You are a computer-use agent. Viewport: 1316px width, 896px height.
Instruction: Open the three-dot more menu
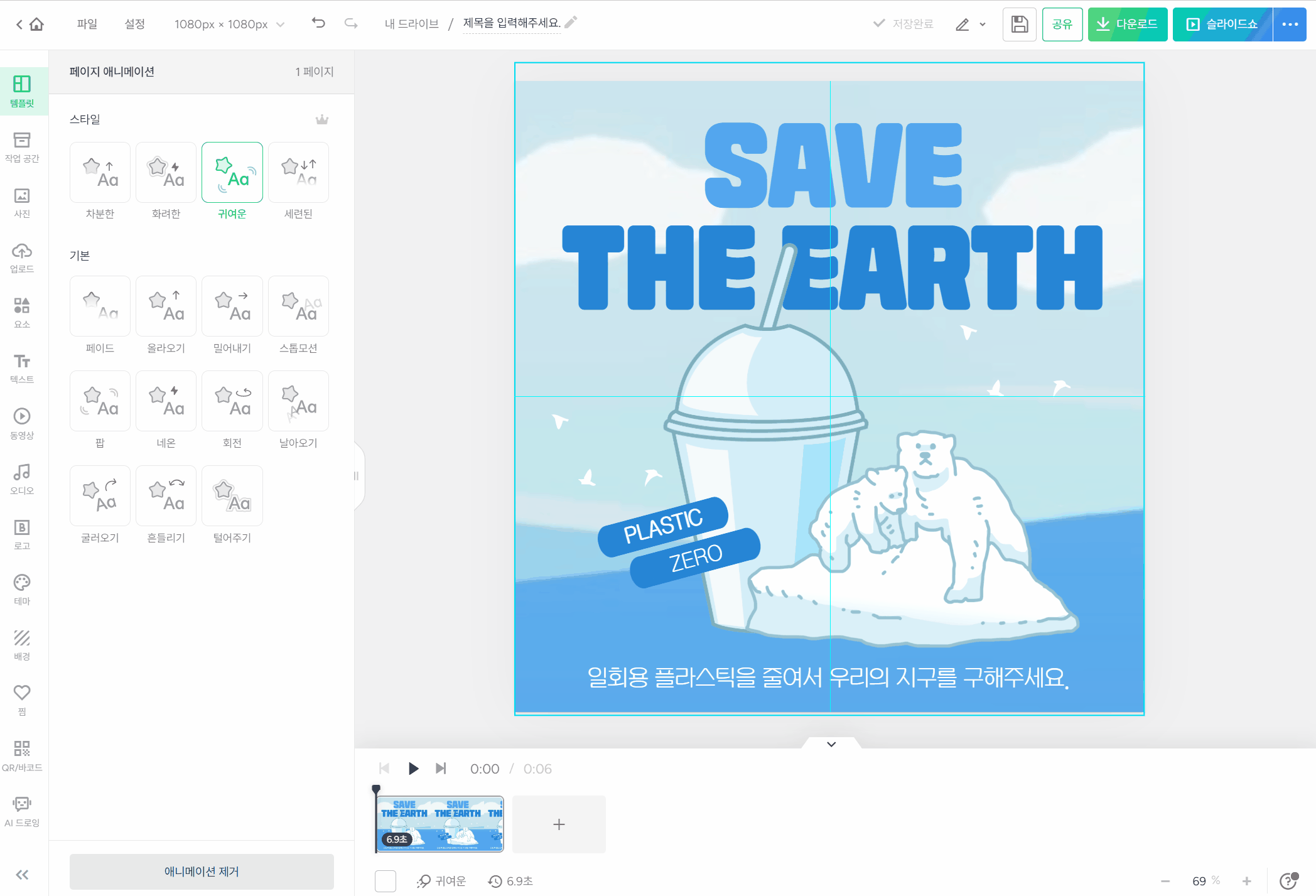[1290, 24]
